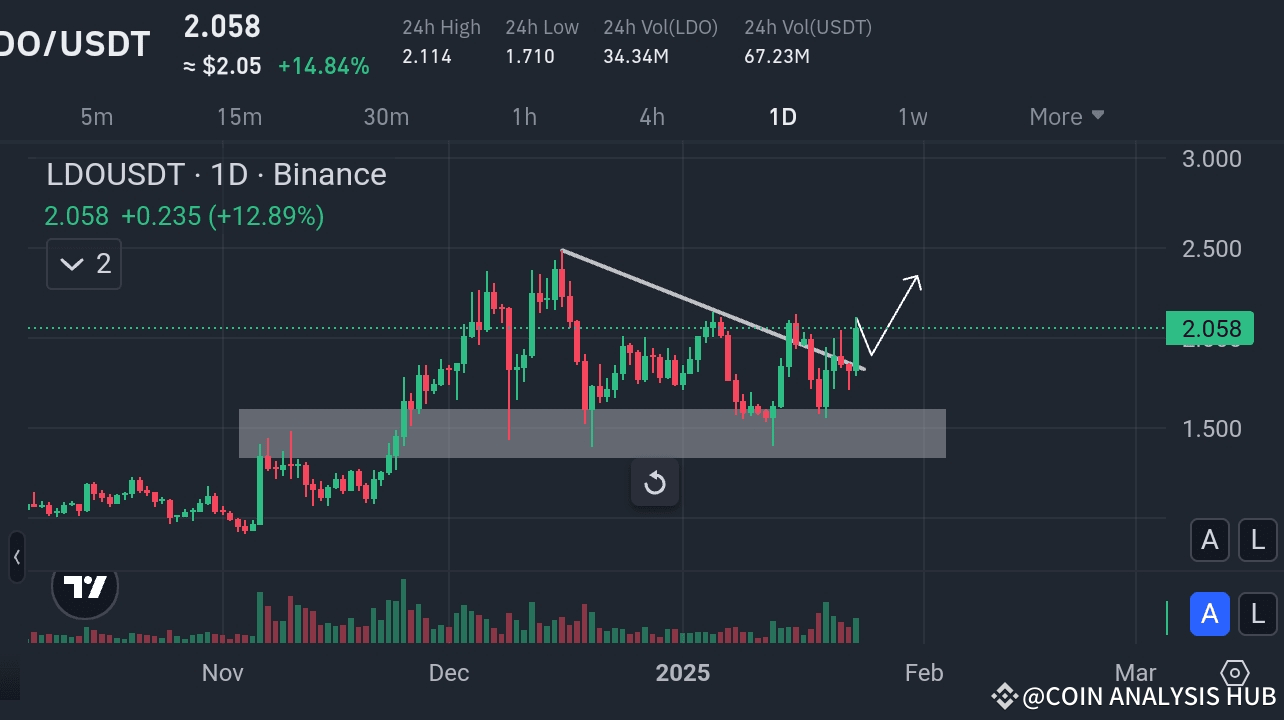Screen dimensions: 1284x720
Task: Click the A button above the volume controls
Action: point(1210,540)
